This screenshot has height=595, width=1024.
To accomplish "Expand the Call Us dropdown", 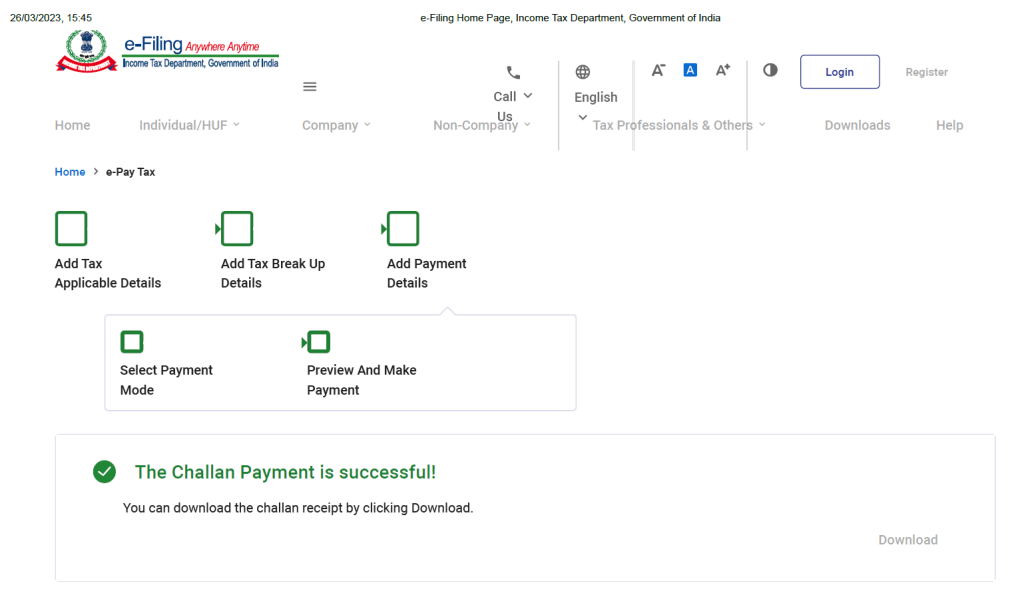I will pyautogui.click(x=528, y=96).
